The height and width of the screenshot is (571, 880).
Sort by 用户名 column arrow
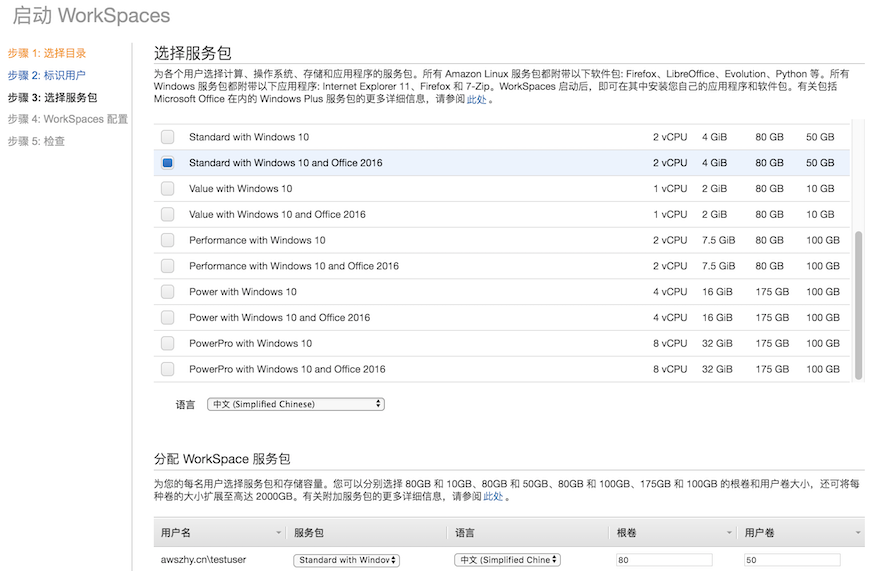pyautogui.click(x=278, y=533)
